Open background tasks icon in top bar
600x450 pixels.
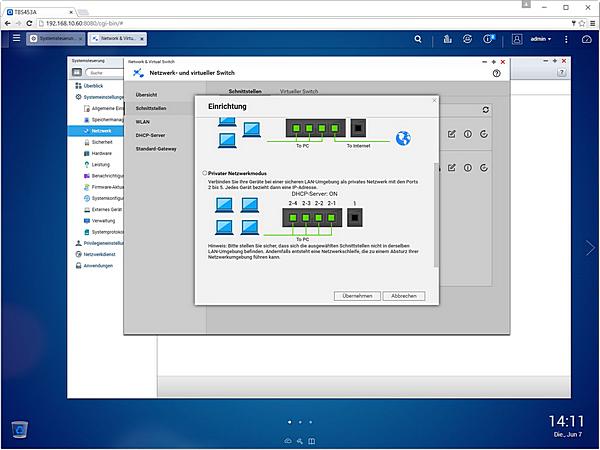(447, 39)
